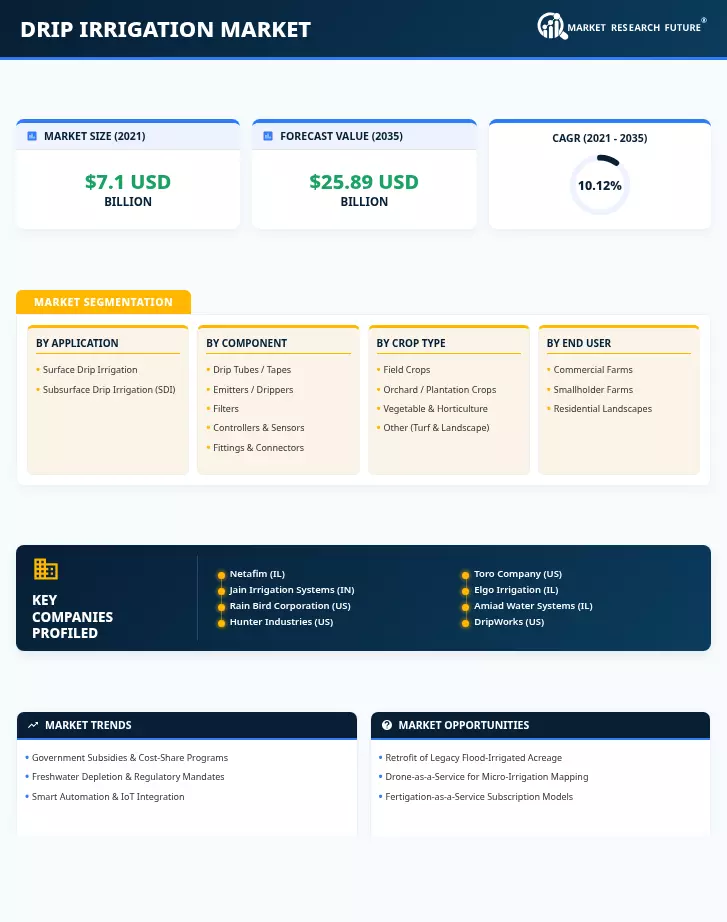Screen dimensions: 727x922
Task: Click the $25.89 USD forecast value
Action: [x=364, y=182]
